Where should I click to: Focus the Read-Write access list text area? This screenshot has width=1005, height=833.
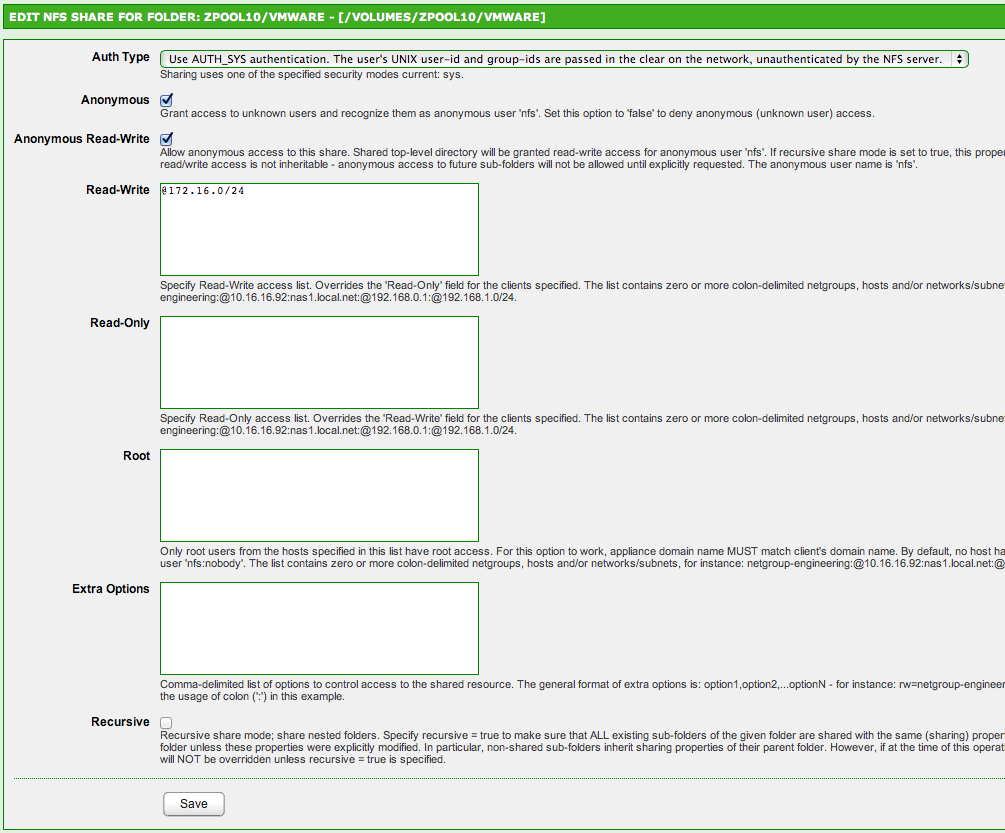click(319, 229)
